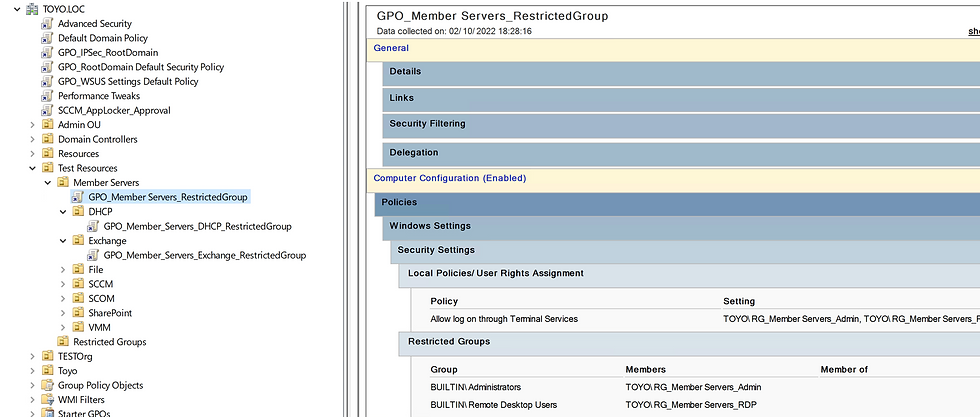Screen dimensions: 980x417
Task: Click the Admin OU folder icon
Action: click(48, 124)
